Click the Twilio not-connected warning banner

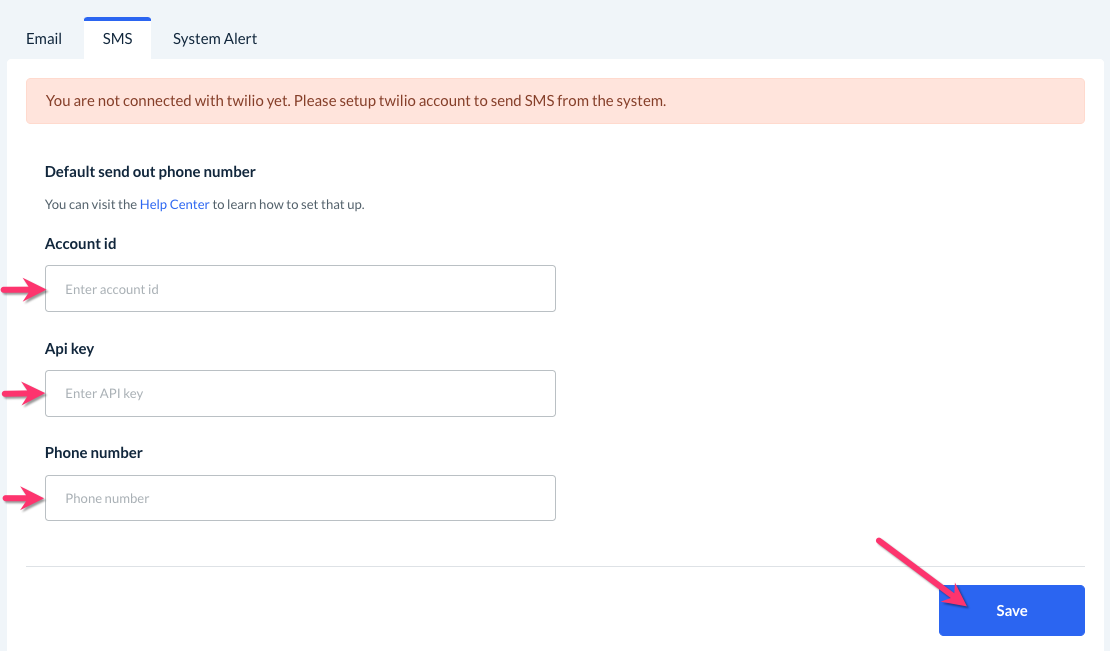(555, 101)
